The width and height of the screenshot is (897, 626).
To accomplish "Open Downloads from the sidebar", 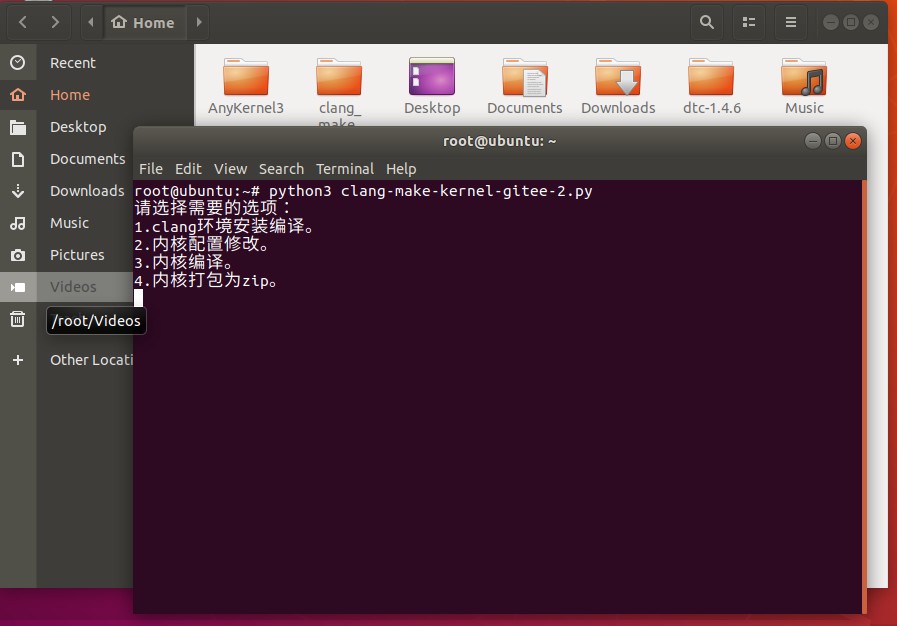I will (x=87, y=191).
